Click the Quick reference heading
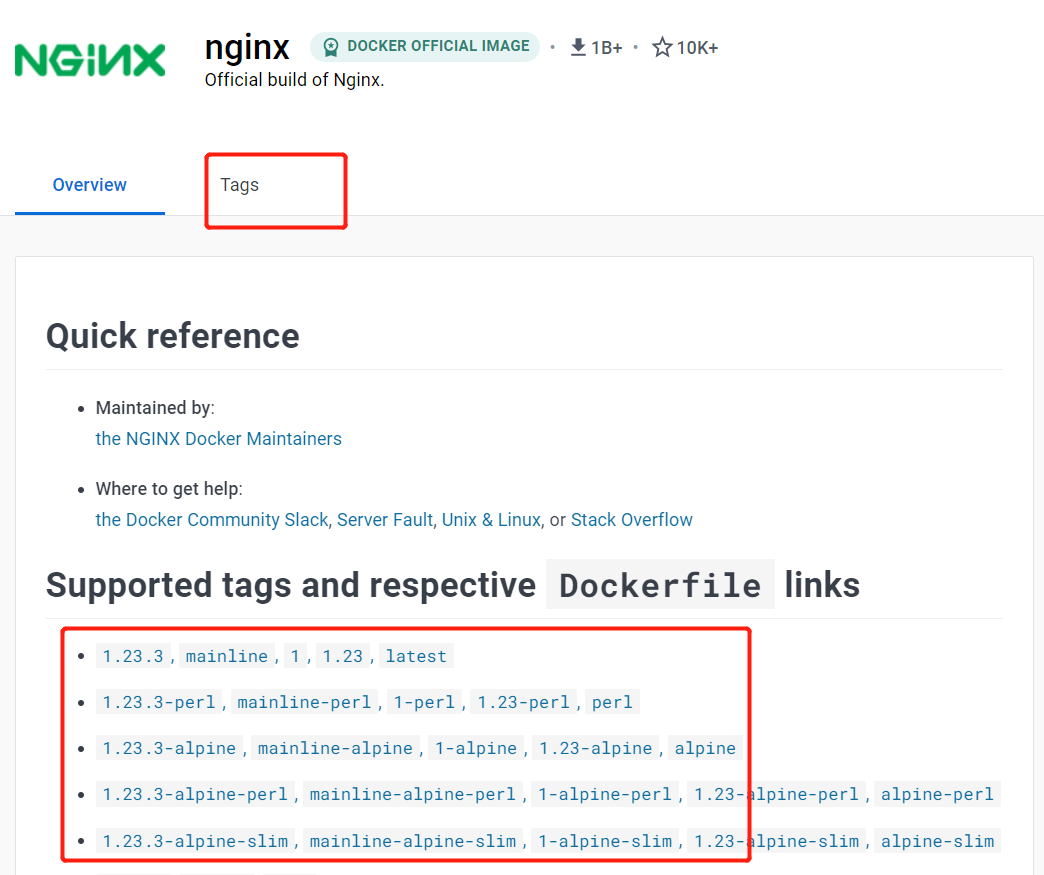 click(x=172, y=336)
